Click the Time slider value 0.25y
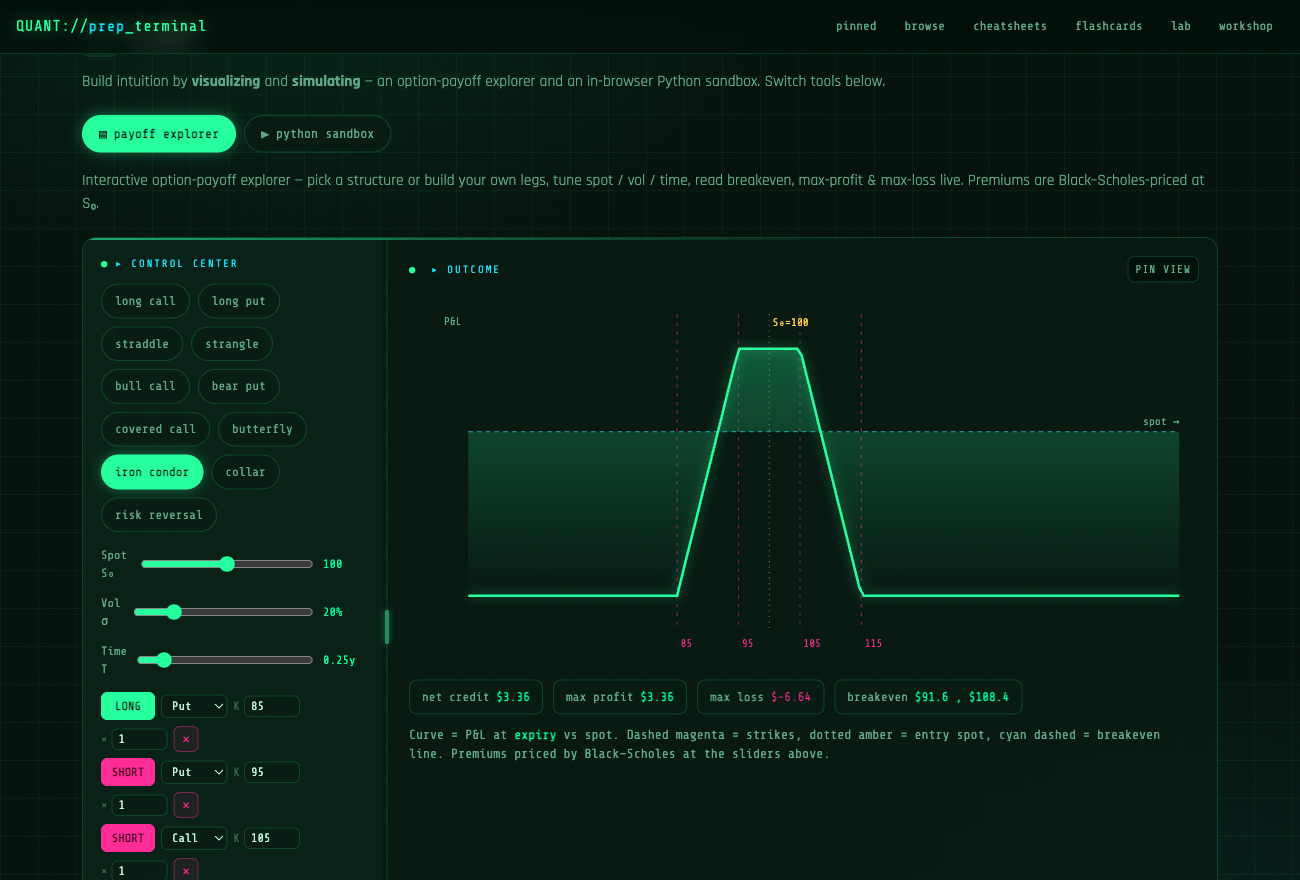 tap(339, 660)
